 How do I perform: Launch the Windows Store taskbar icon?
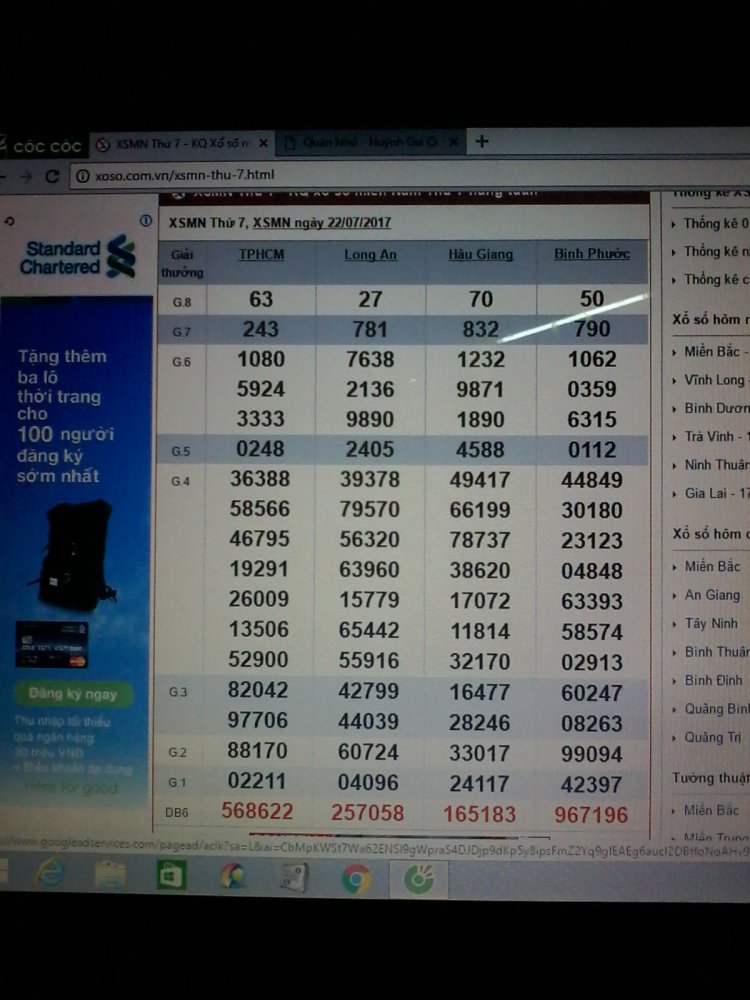point(171,875)
